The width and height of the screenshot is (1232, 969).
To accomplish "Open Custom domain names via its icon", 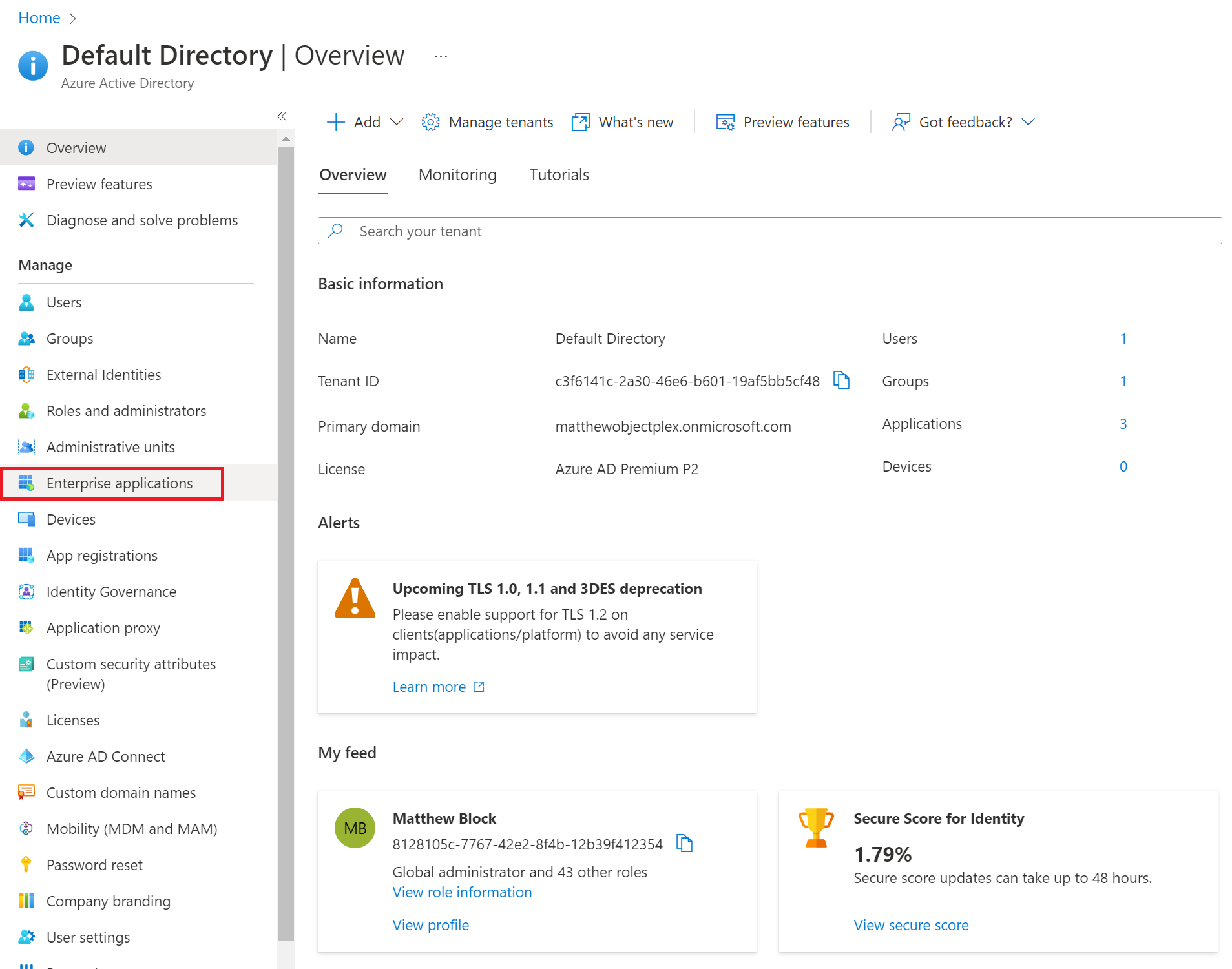I will pyautogui.click(x=26, y=793).
